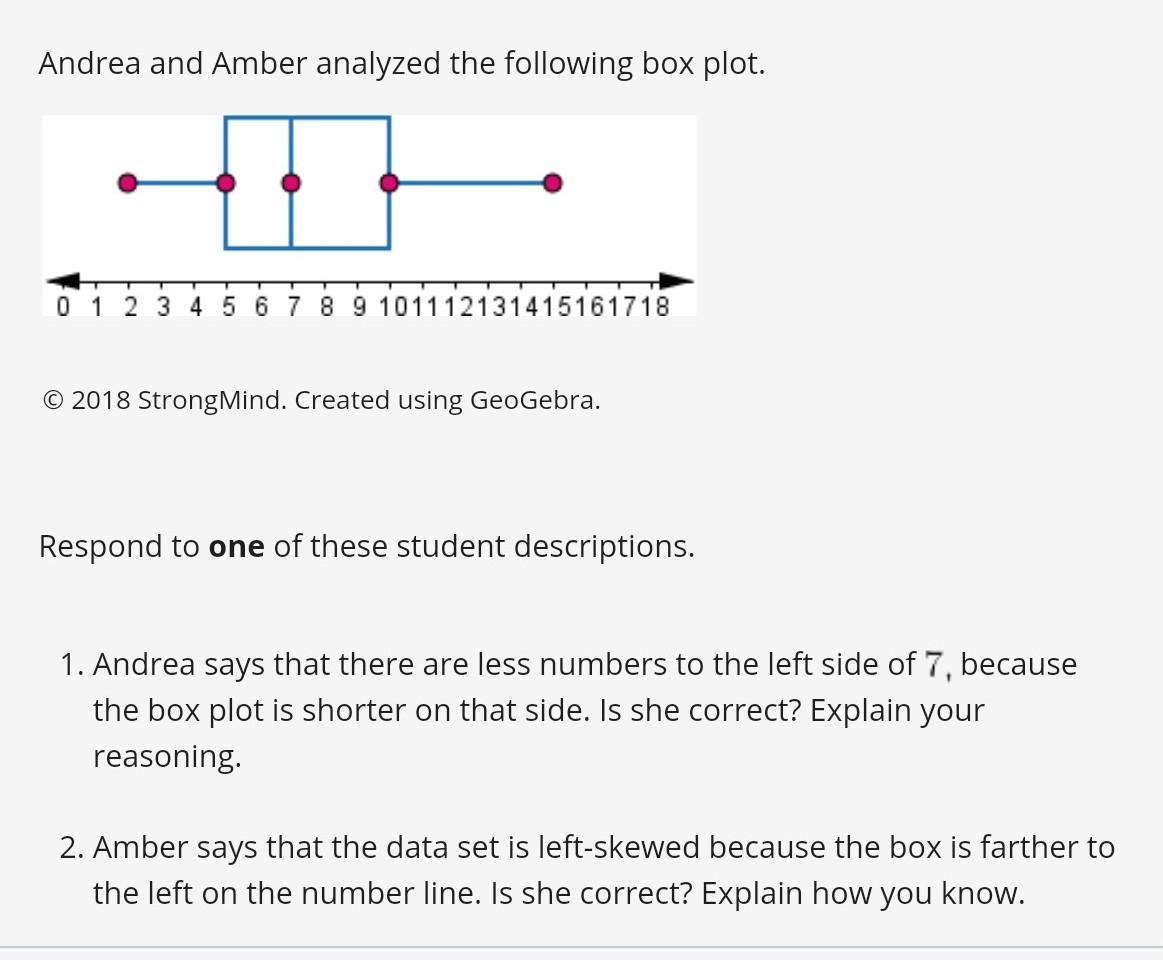Click the bold word "one"

coord(236,547)
